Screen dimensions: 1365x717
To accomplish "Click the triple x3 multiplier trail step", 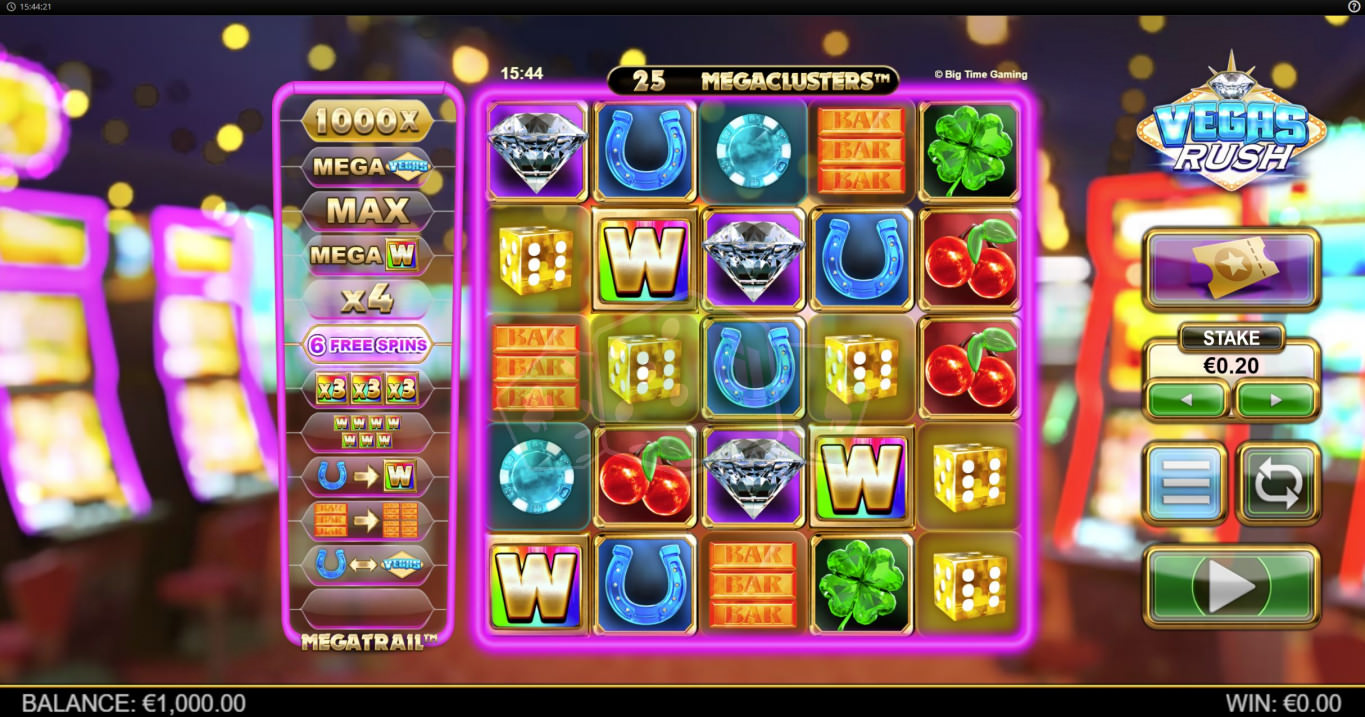I will (368, 388).
